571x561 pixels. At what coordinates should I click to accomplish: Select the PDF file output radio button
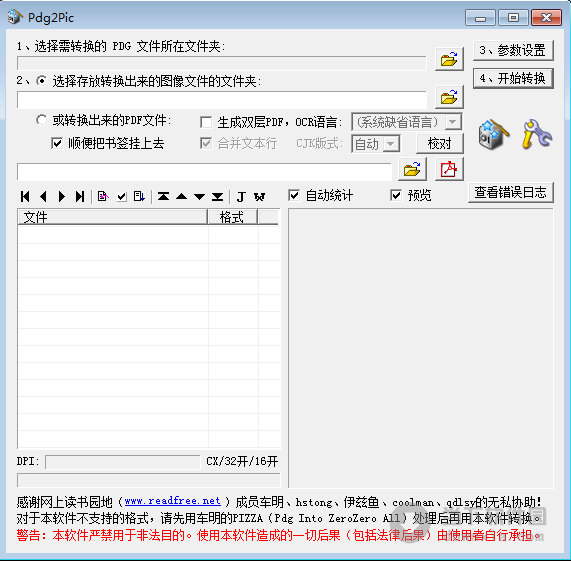[x=42, y=120]
